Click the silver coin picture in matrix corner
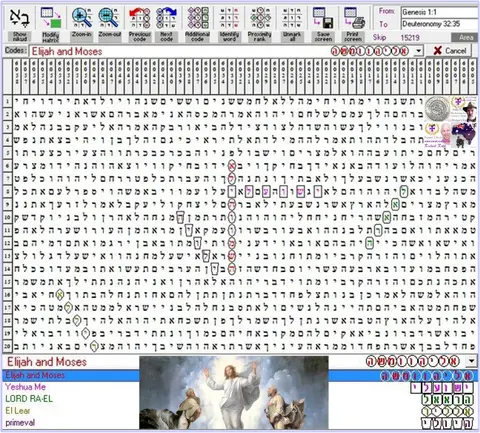Viewport: 480px width, 433px height. 437,108
